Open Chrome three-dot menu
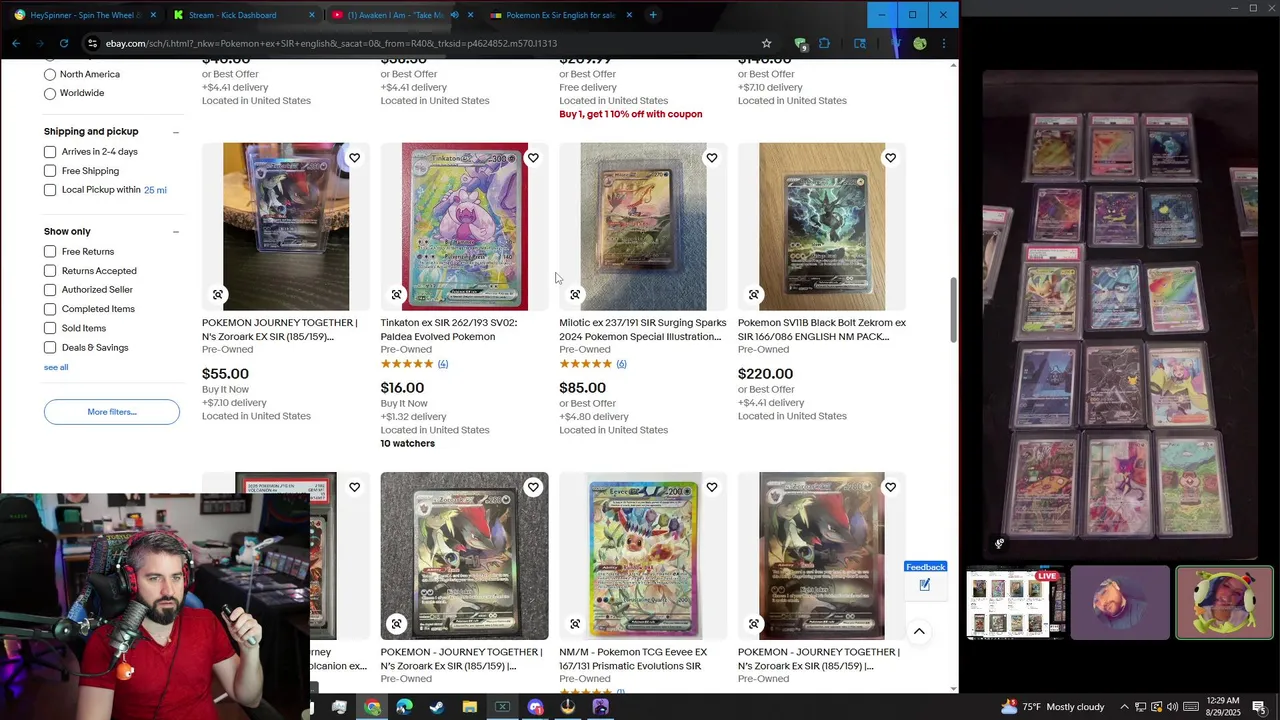This screenshot has height=720, width=1280. 943,43
